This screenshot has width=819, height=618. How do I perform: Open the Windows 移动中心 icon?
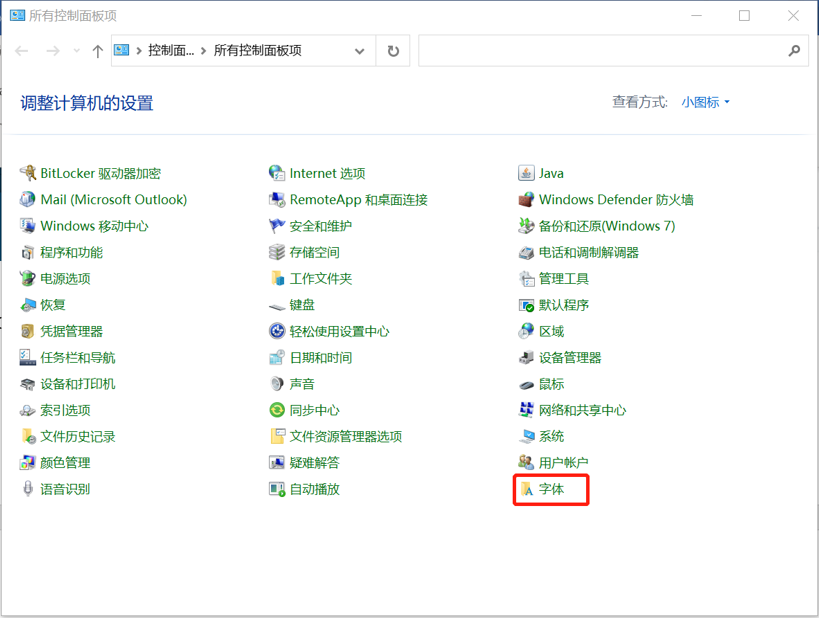(x=27, y=226)
